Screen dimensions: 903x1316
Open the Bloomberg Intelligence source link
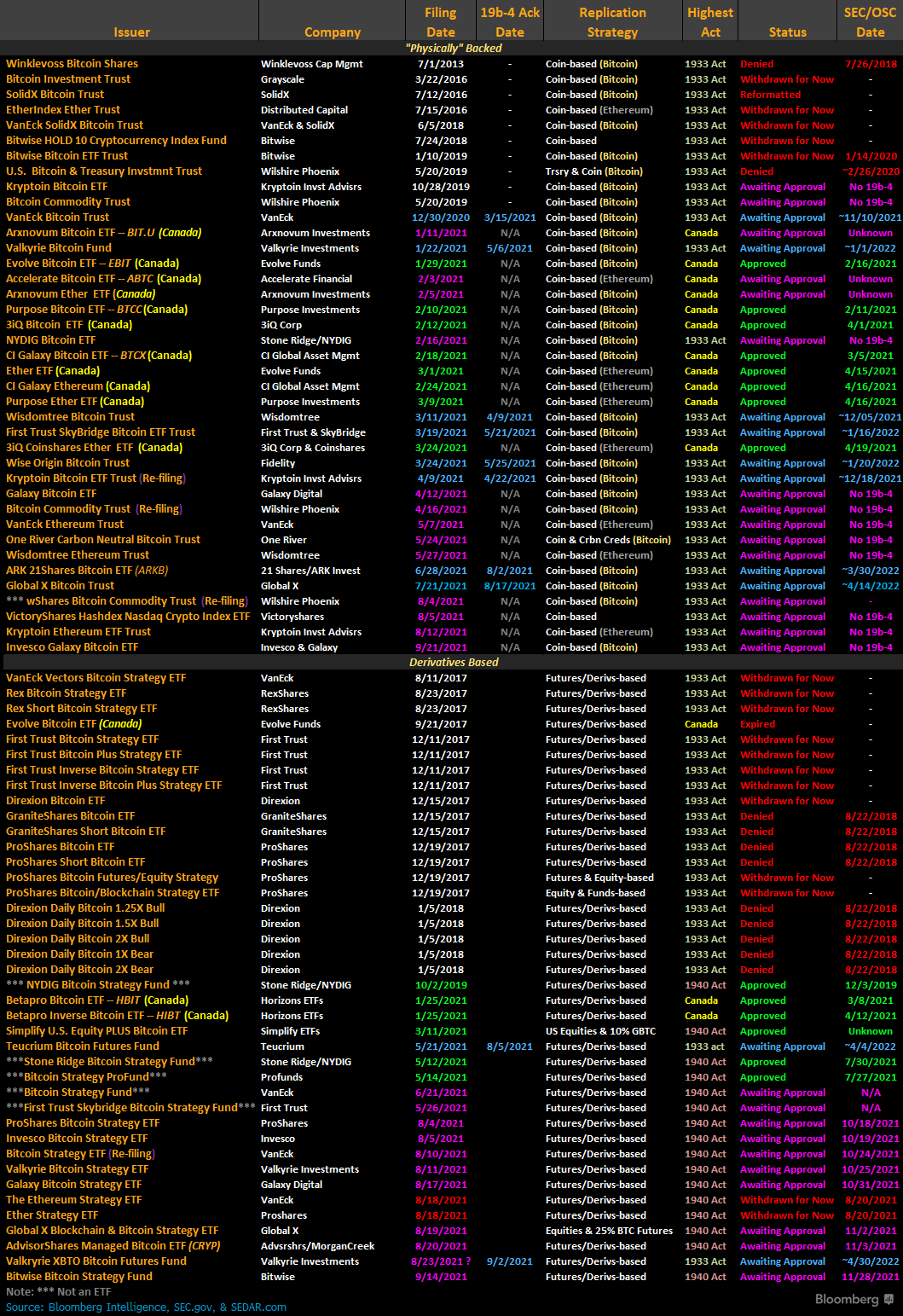click(x=108, y=1307)
